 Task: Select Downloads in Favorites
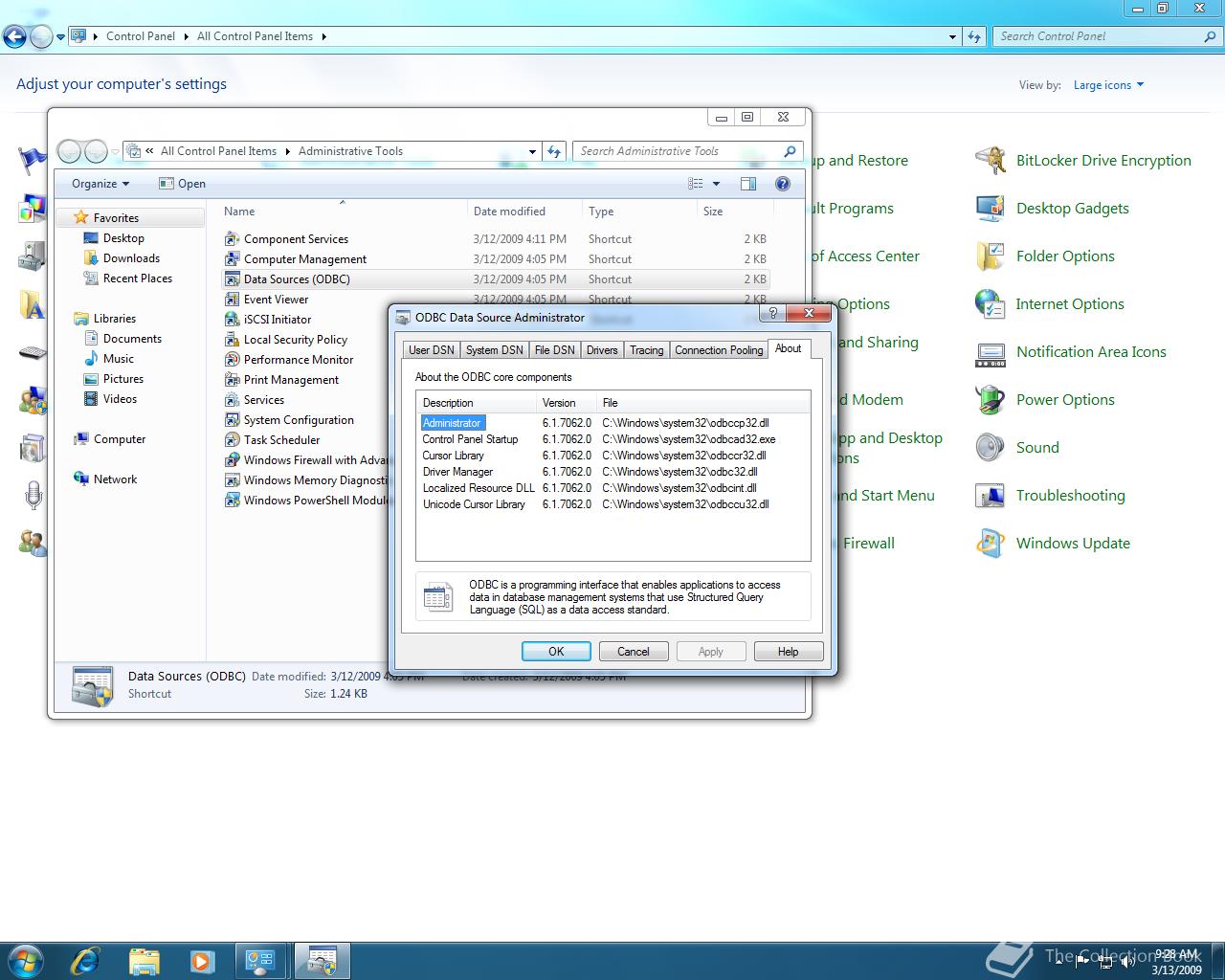131,258
